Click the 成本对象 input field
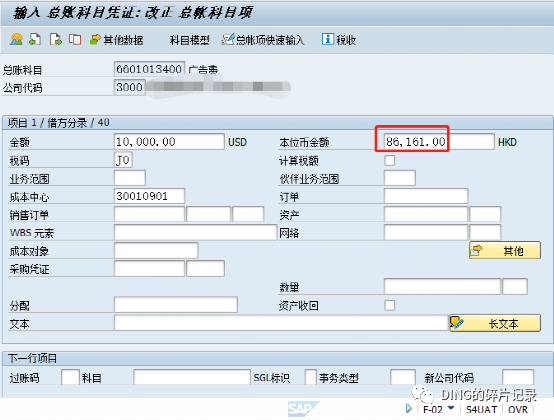Image resolution: width=554 pixels, height=420 pixels. (156, 250)
